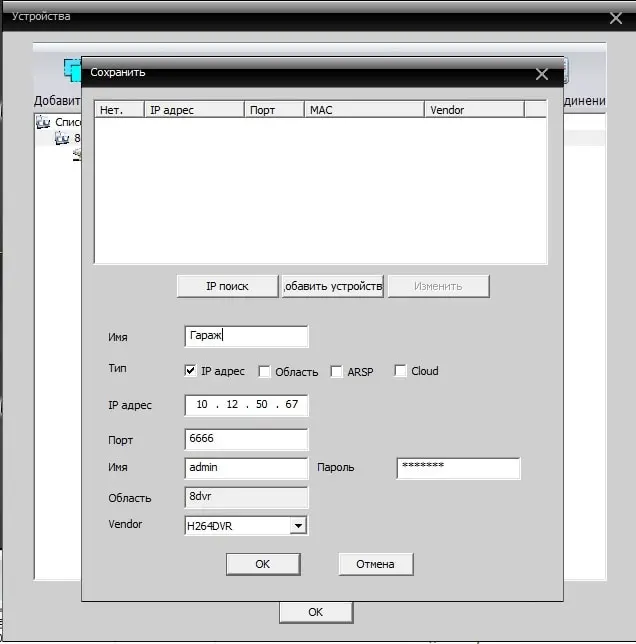
Task: Click the Порт column header
Action: point(274,110)
